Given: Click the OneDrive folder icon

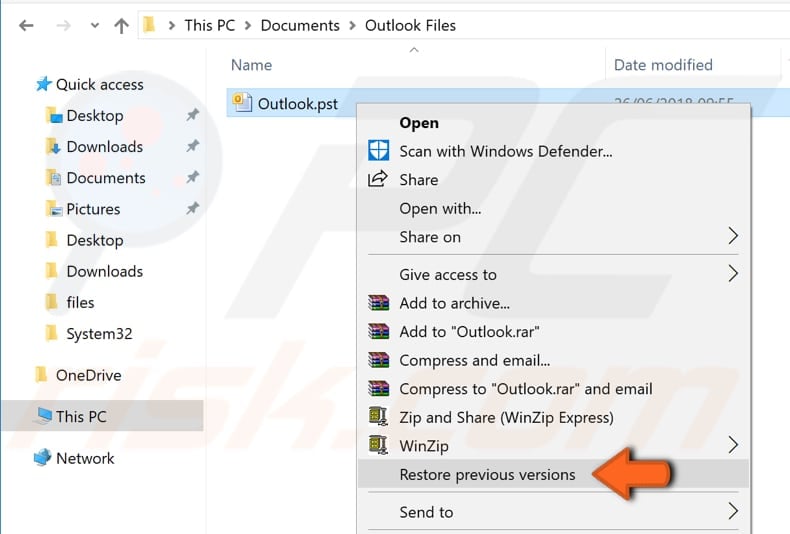Looking at the screenshot, I should (x=42, y=375).
